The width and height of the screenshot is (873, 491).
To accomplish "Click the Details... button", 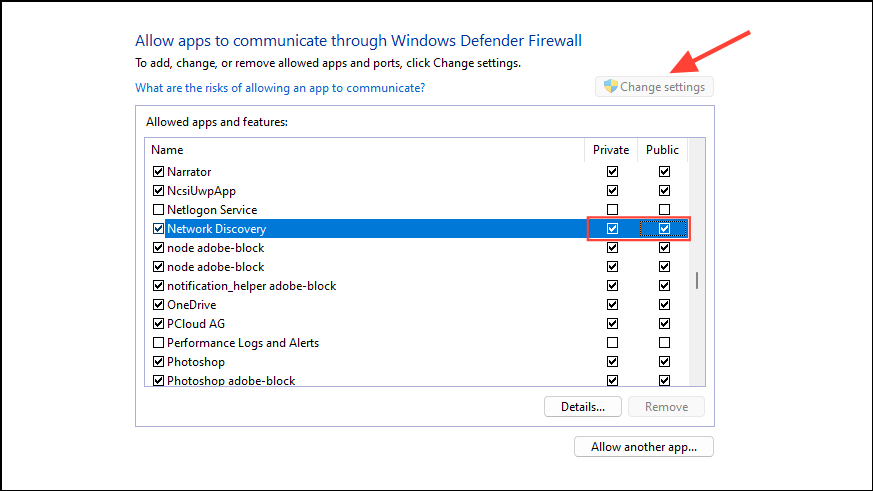I will [x=583, y=407].
